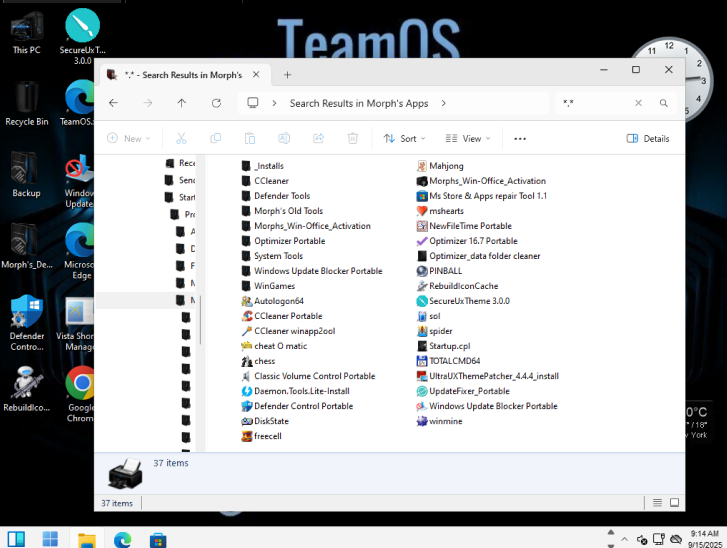Open File Explorer taskbar icon

pyautogui.click(x=87, y=540)
